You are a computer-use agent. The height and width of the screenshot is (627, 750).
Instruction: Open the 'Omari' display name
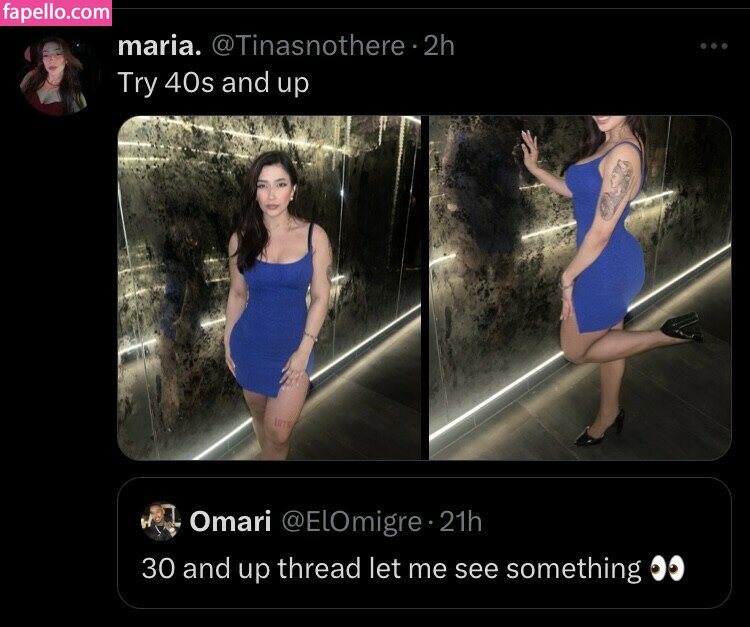(x=231, y=521)
